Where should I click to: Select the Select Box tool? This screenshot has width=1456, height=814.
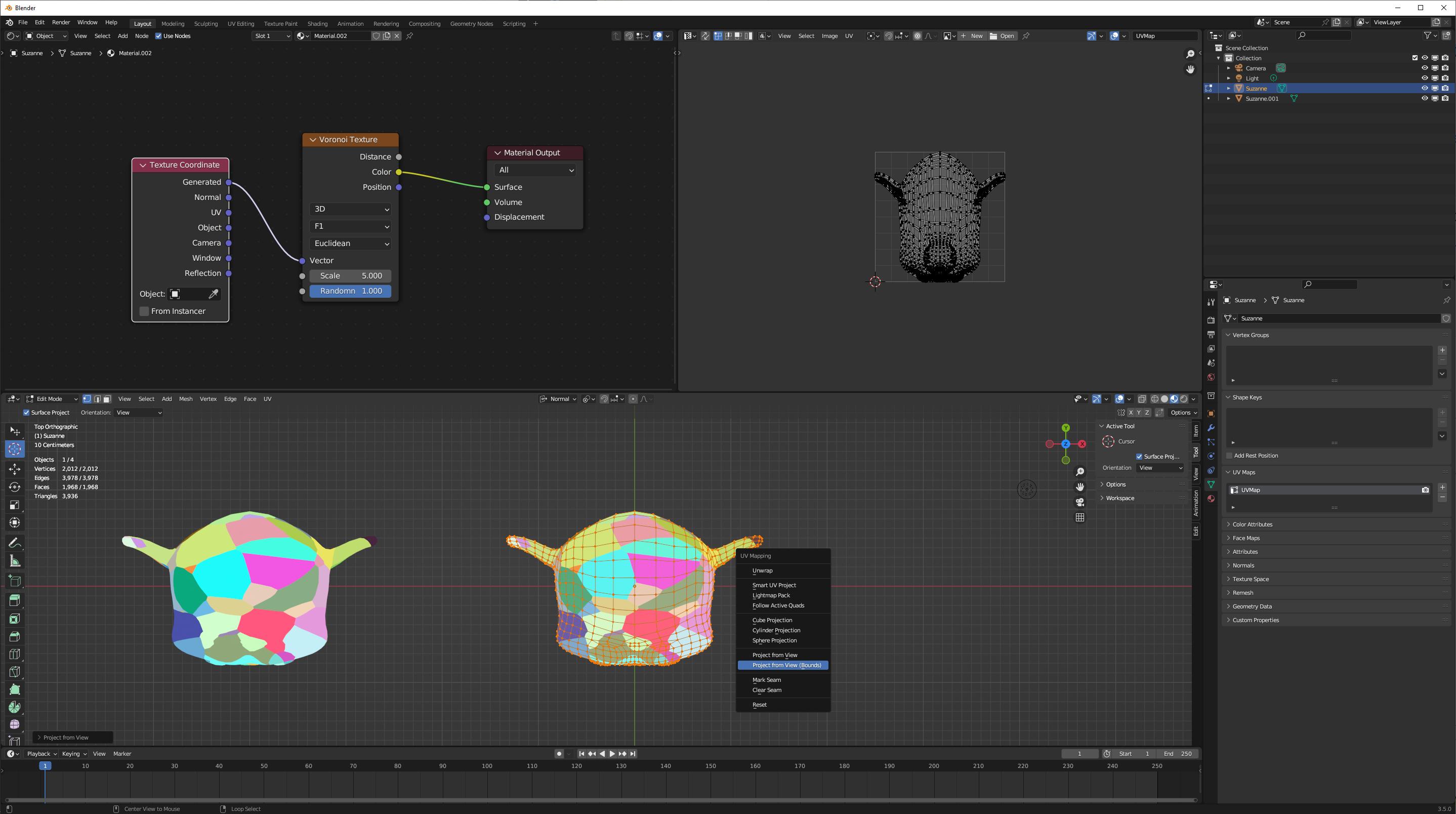tap(15, 431)
